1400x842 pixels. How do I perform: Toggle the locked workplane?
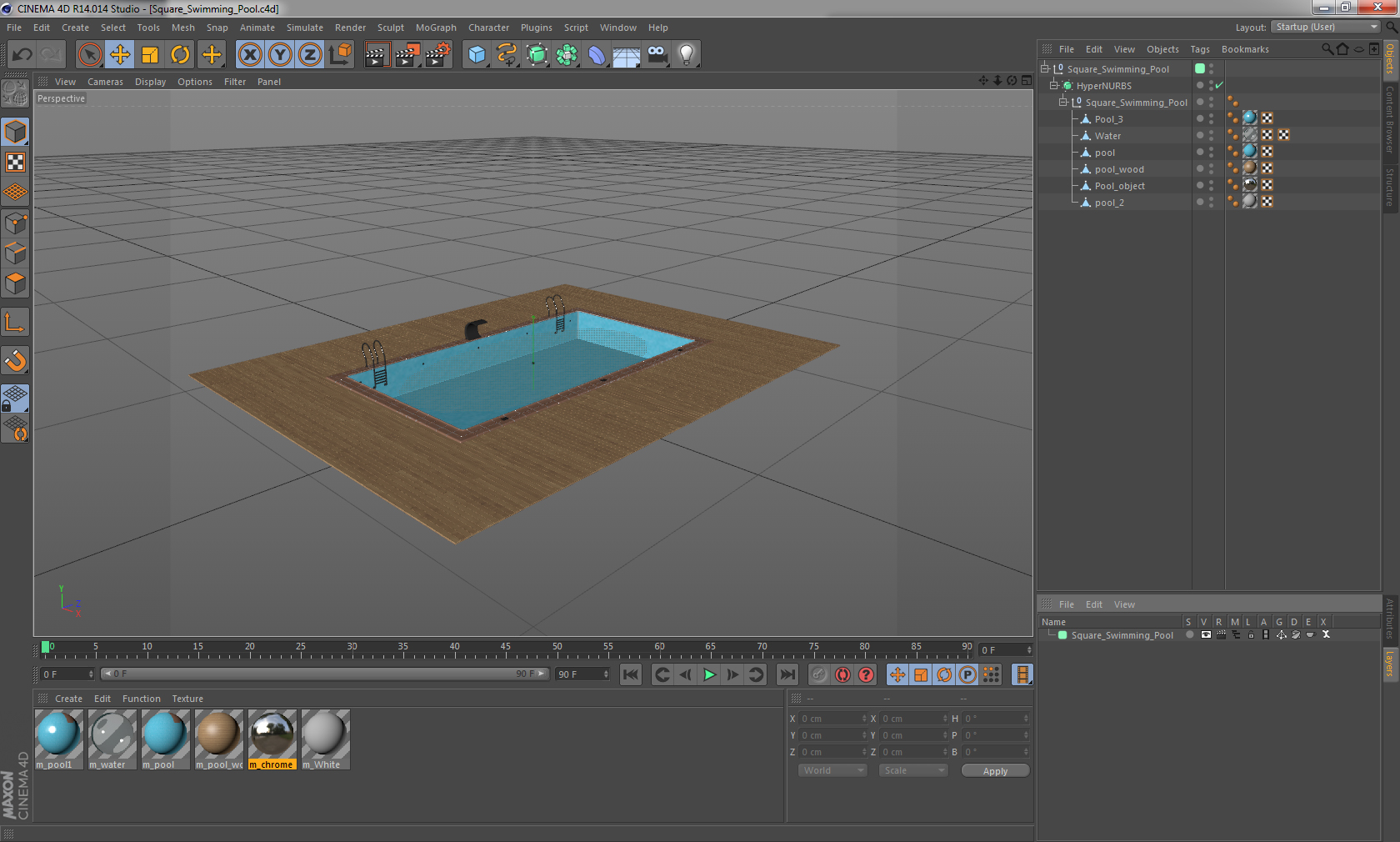(x=16, y=398)
